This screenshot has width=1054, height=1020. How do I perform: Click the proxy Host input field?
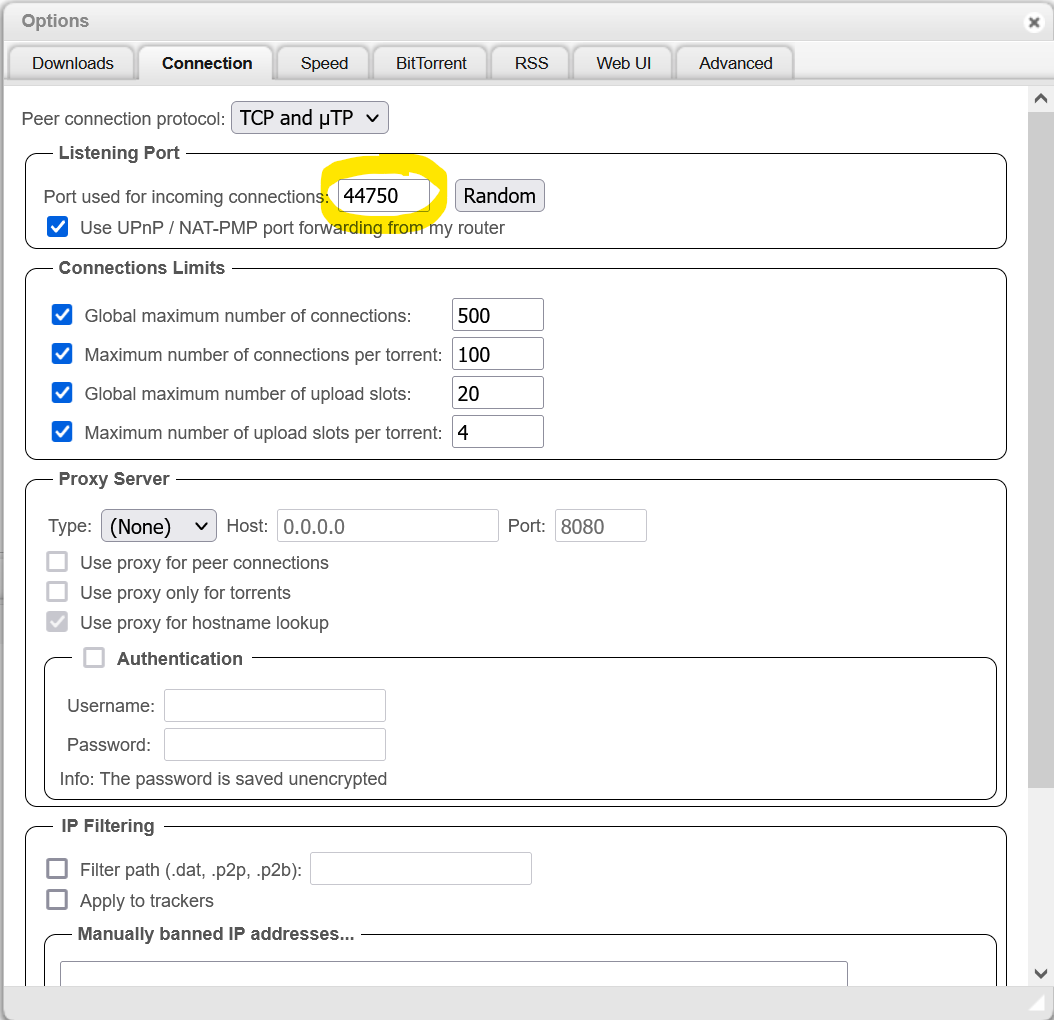(x=387, y=525)
